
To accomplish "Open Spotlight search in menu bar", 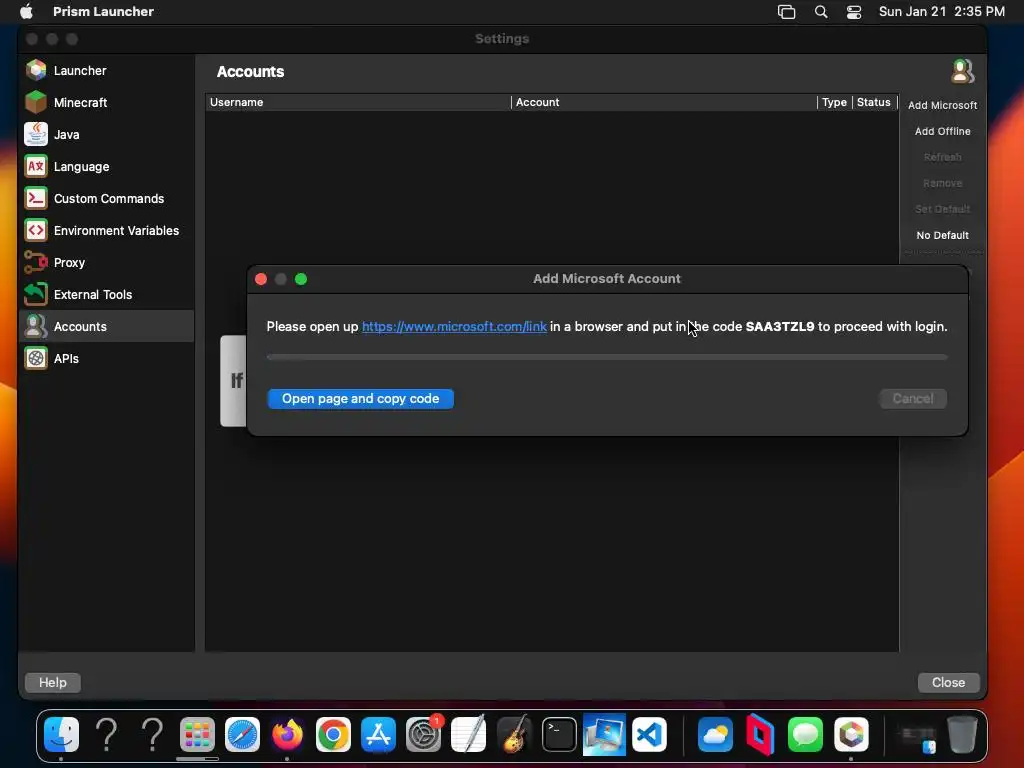I will [821, 12].
